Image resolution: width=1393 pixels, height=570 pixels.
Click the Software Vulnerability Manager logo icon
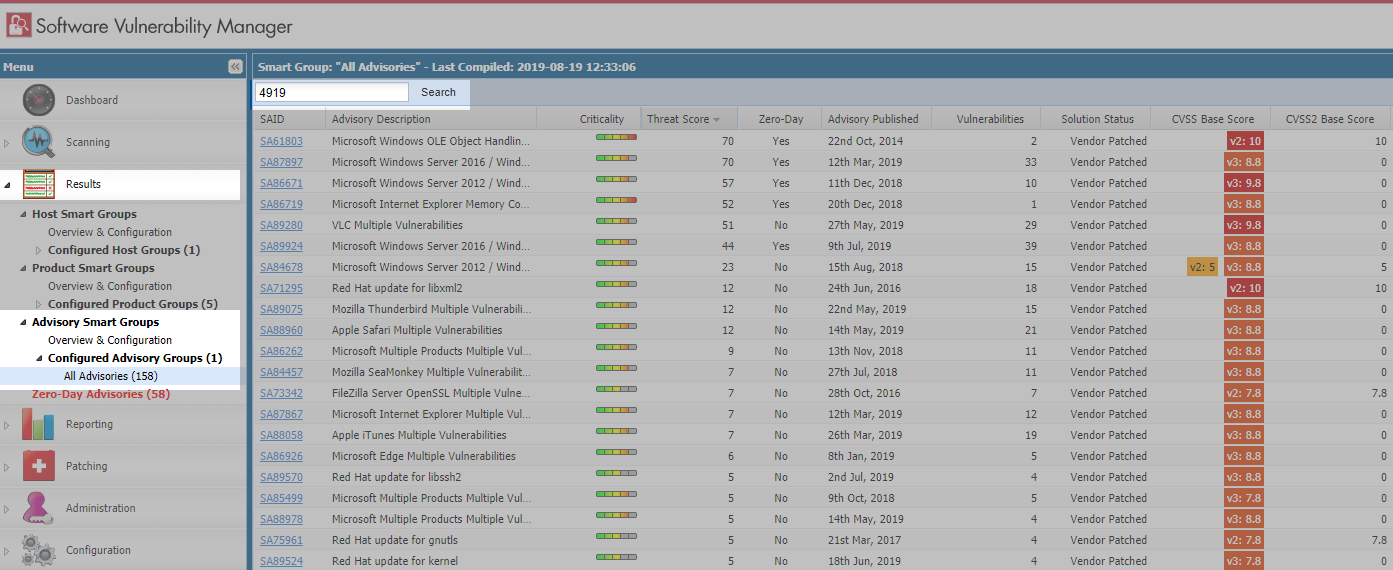click(x=18, y=25)
